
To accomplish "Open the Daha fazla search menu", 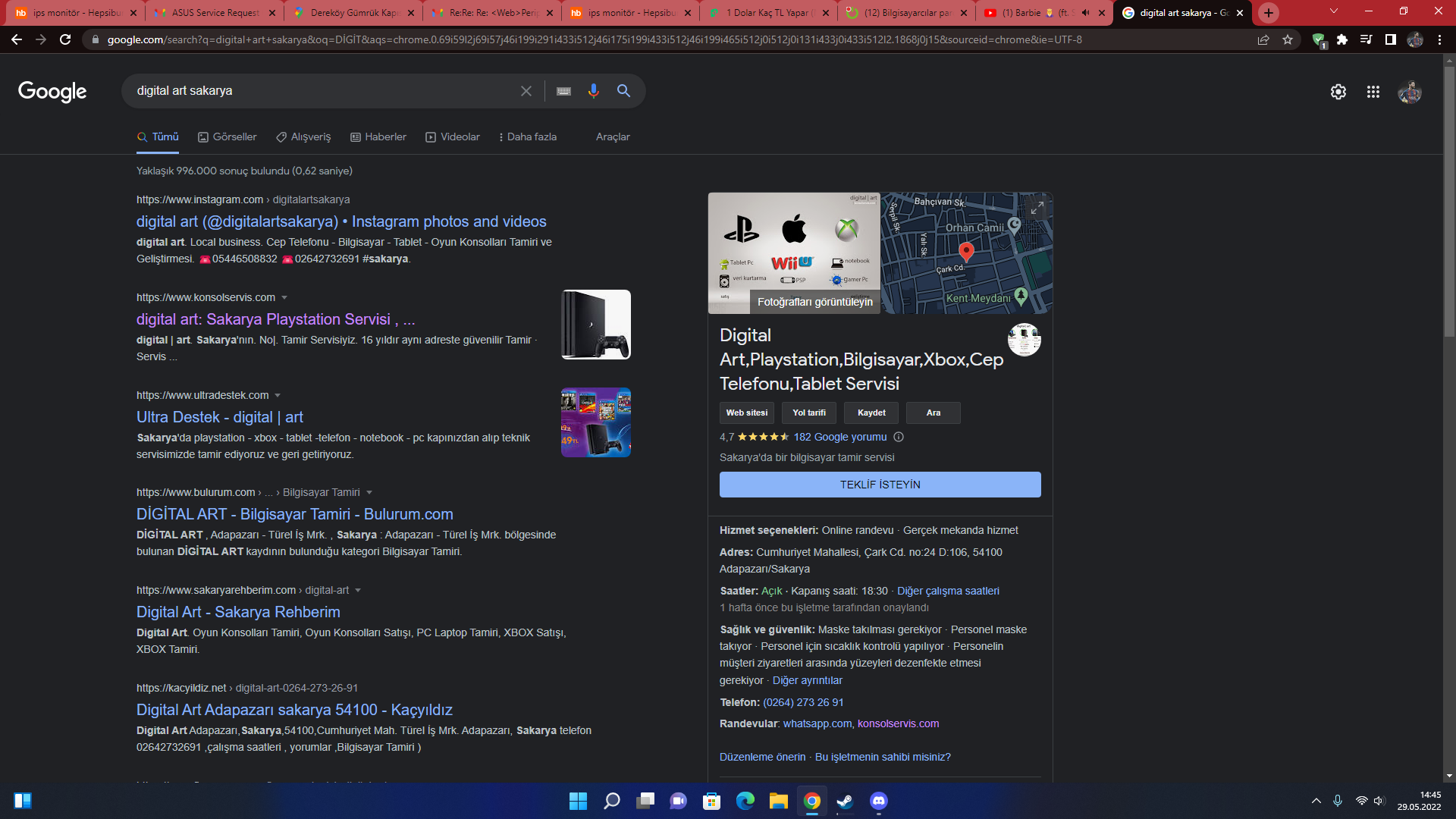I will click(528, 137).
